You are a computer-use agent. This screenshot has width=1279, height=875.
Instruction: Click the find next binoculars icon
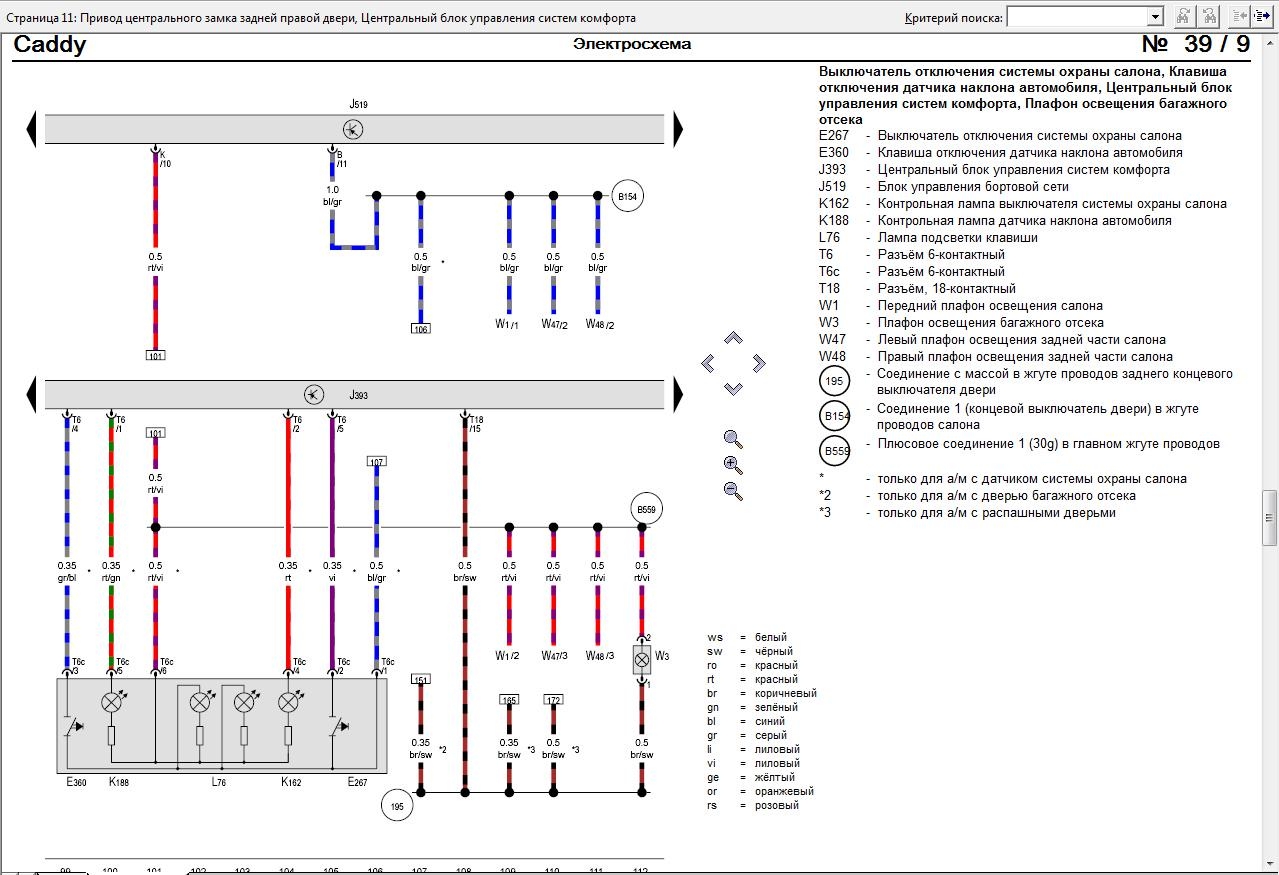(x=1183, y=16)
